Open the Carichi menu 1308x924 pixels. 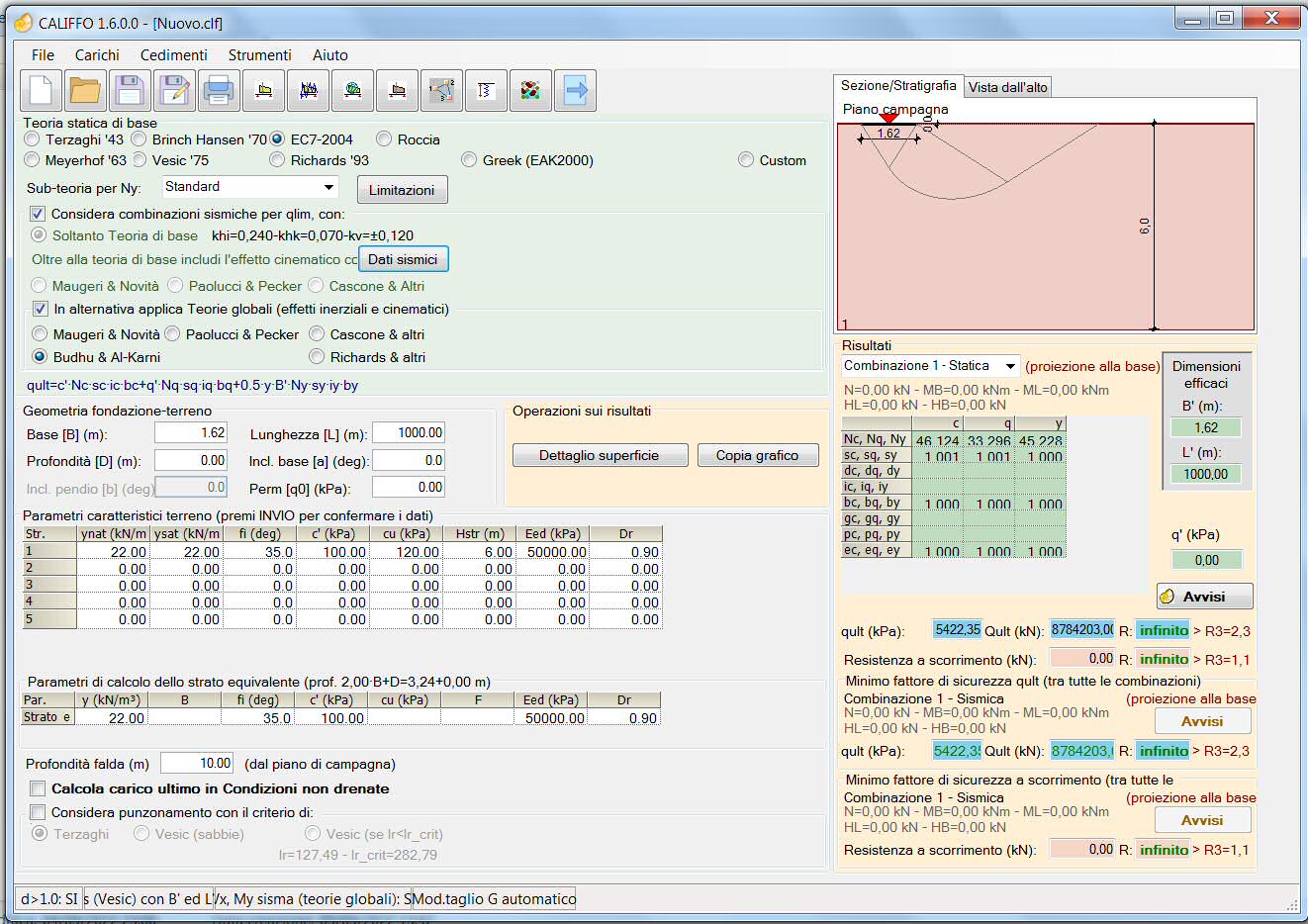[97, 55]
